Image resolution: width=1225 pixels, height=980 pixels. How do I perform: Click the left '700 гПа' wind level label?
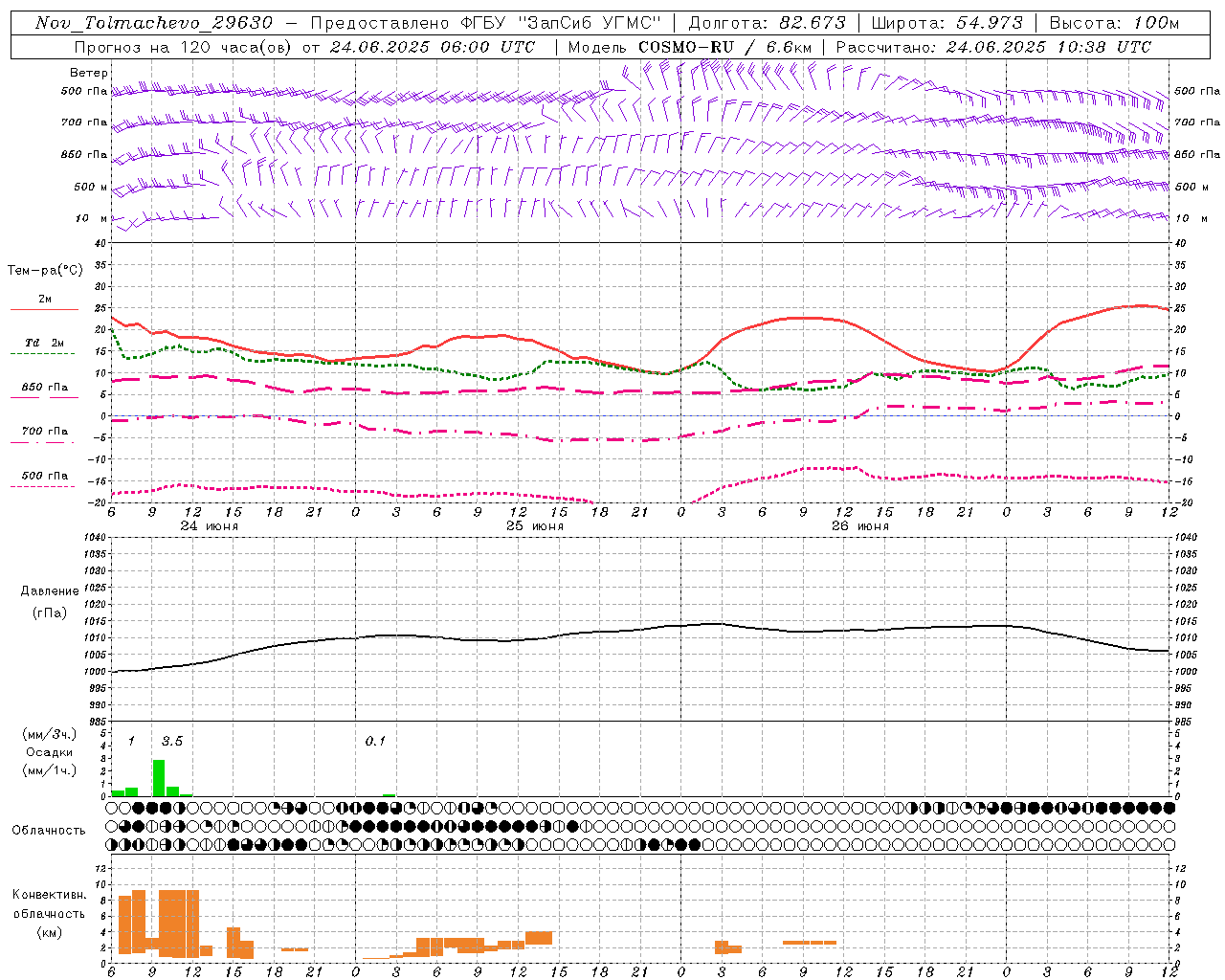[x=84, y=122]
